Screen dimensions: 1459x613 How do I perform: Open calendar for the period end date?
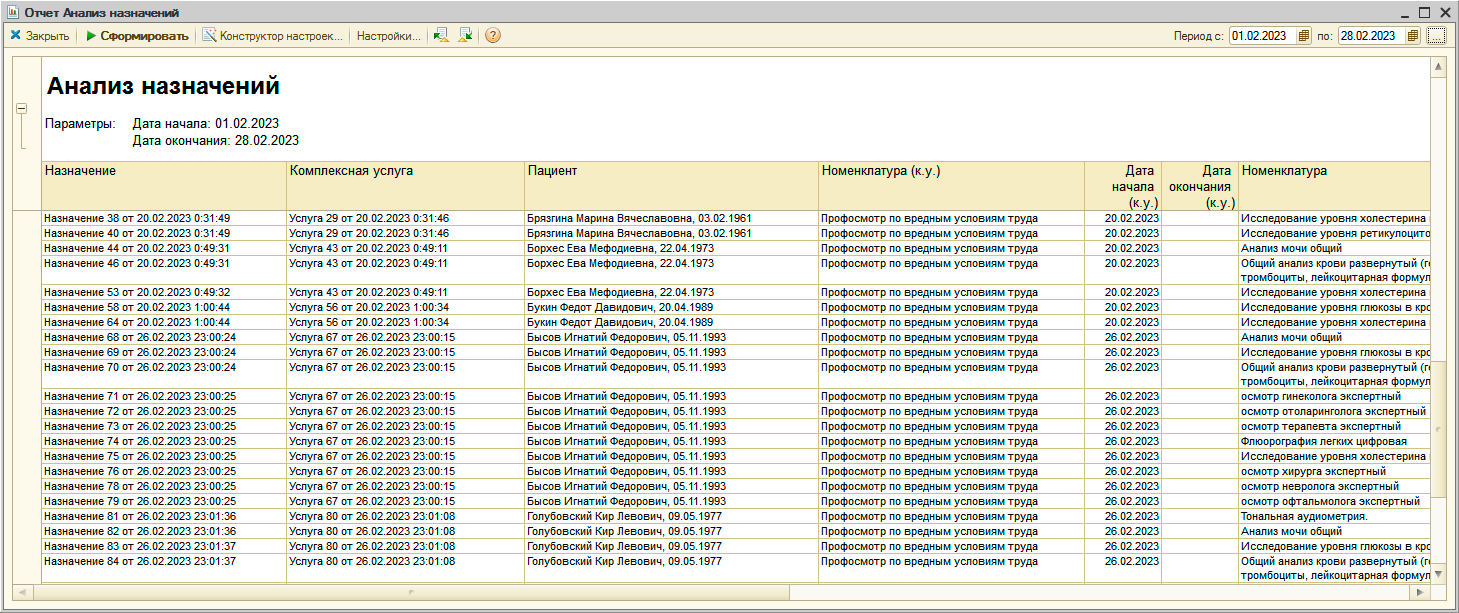pos(1412,36)
